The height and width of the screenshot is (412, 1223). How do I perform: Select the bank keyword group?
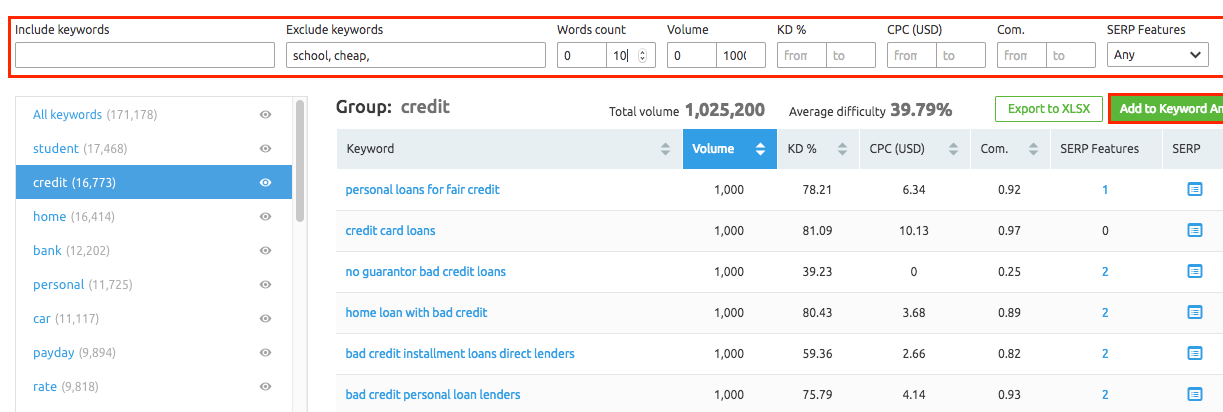(154, 251)
